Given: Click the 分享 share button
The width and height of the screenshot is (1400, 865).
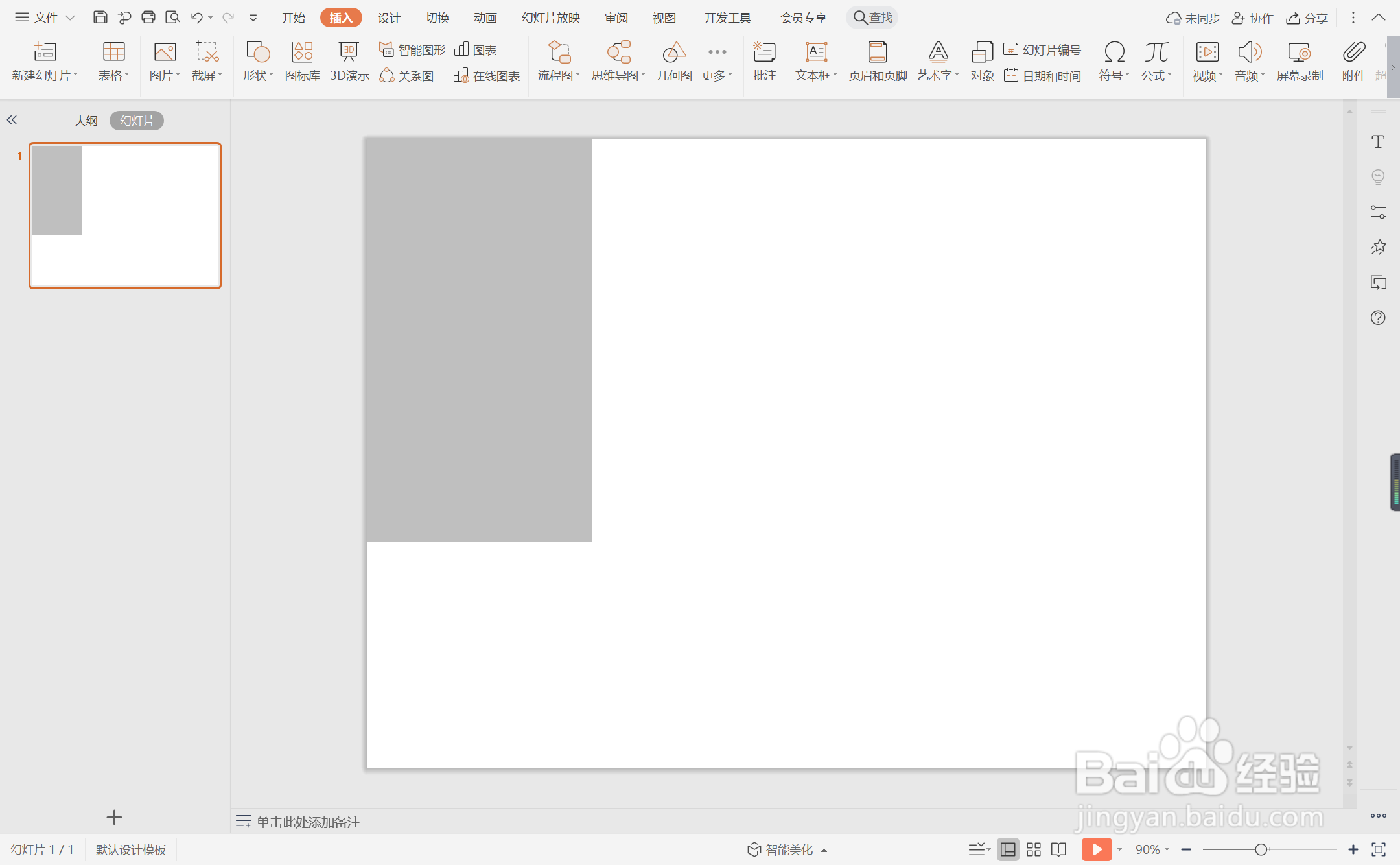Looking at the screenshot, I should (1307, 18).
